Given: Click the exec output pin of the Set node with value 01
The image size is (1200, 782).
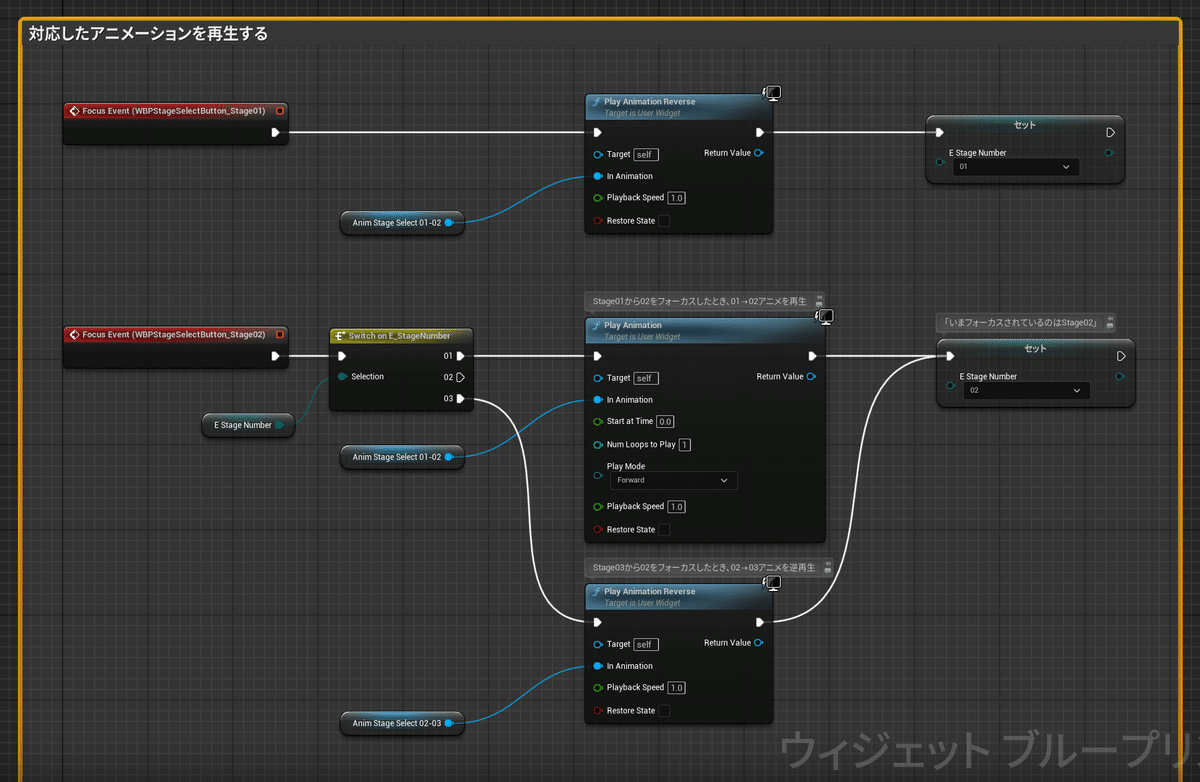Looking at the screenshot, I should tap(1110, 132).
